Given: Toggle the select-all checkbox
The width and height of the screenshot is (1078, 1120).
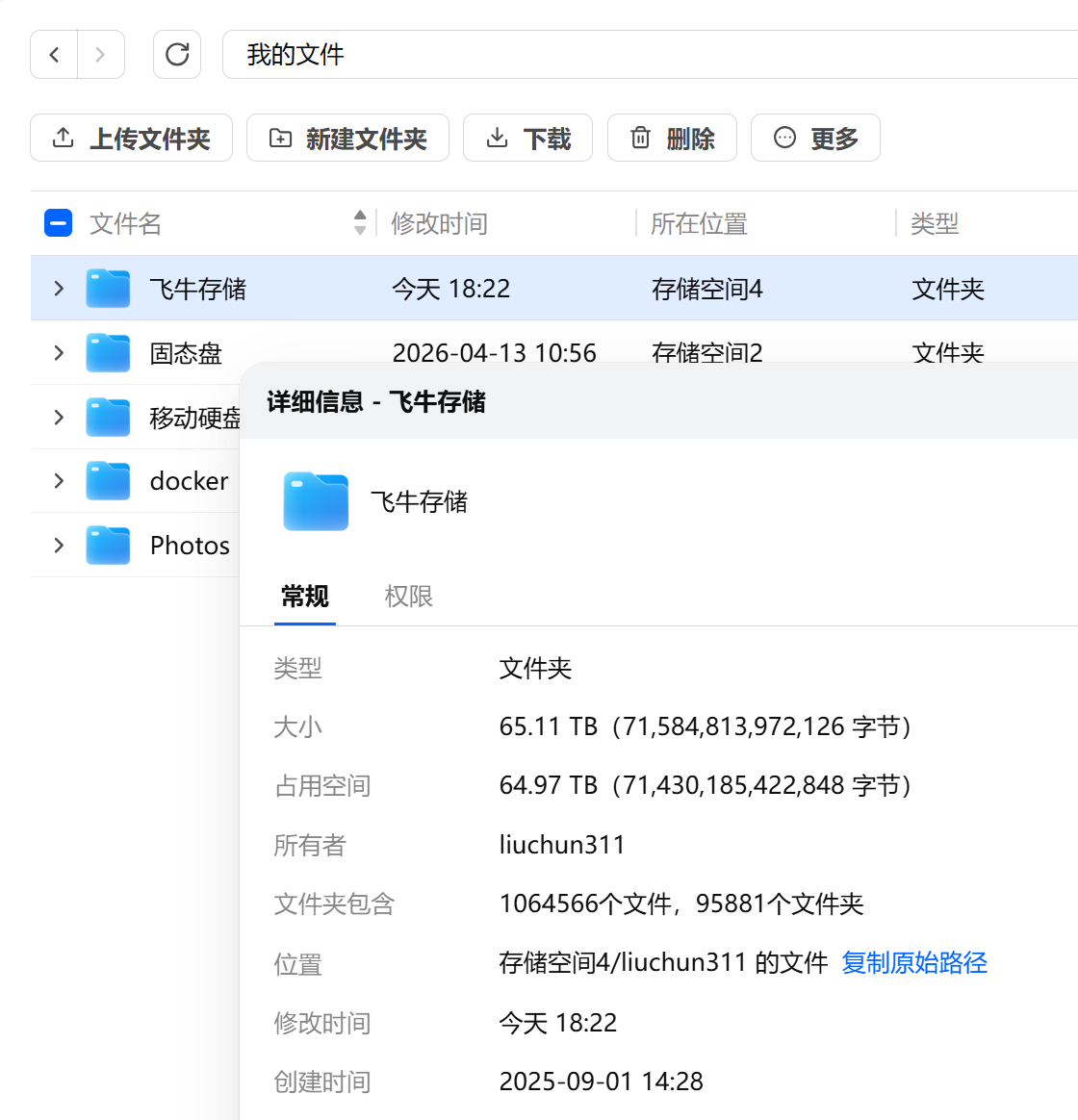Looking at the screenshot, I should [58, 222].
